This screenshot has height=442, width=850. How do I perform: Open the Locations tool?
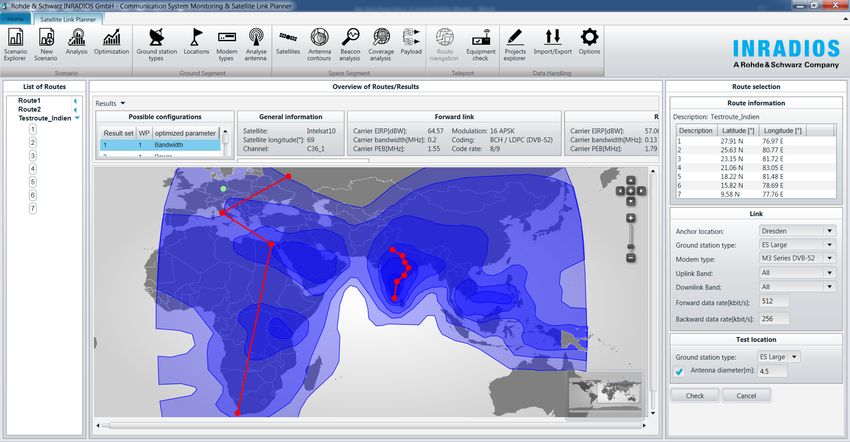(x=196, y=42)
